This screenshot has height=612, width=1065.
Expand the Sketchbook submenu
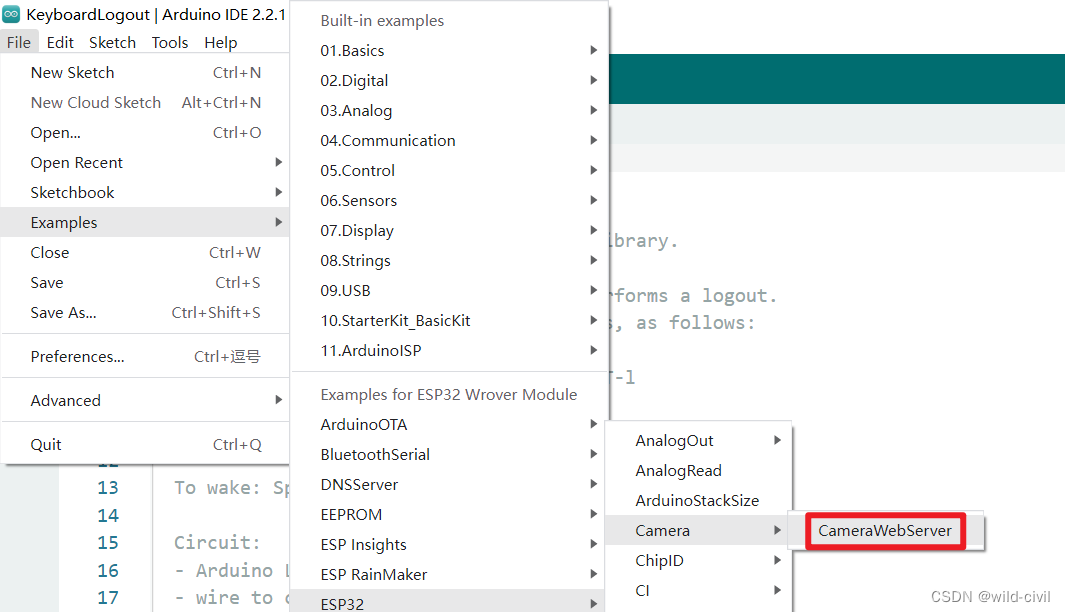tap(145, 192)
